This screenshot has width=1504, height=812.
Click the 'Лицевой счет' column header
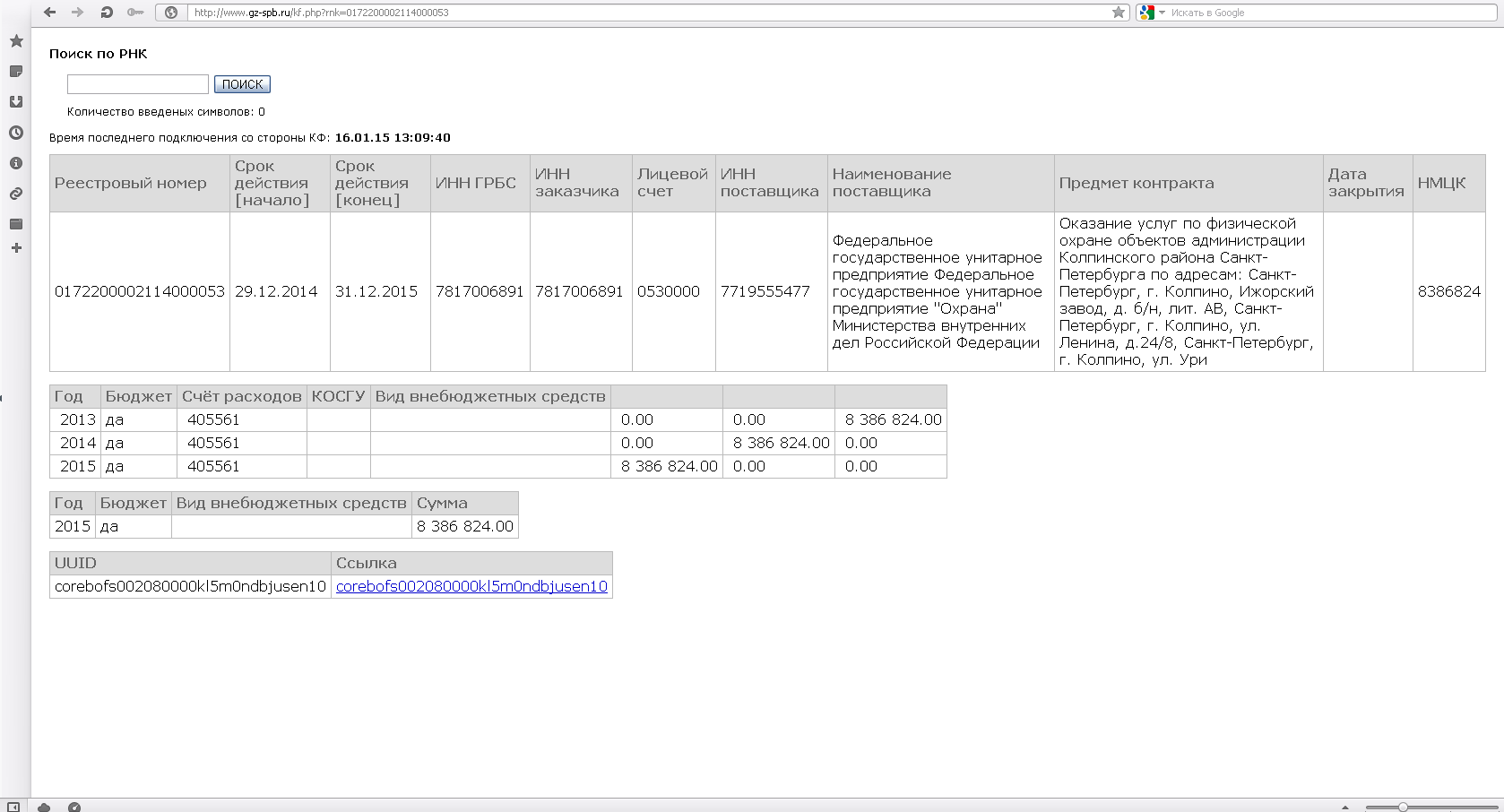674,183
